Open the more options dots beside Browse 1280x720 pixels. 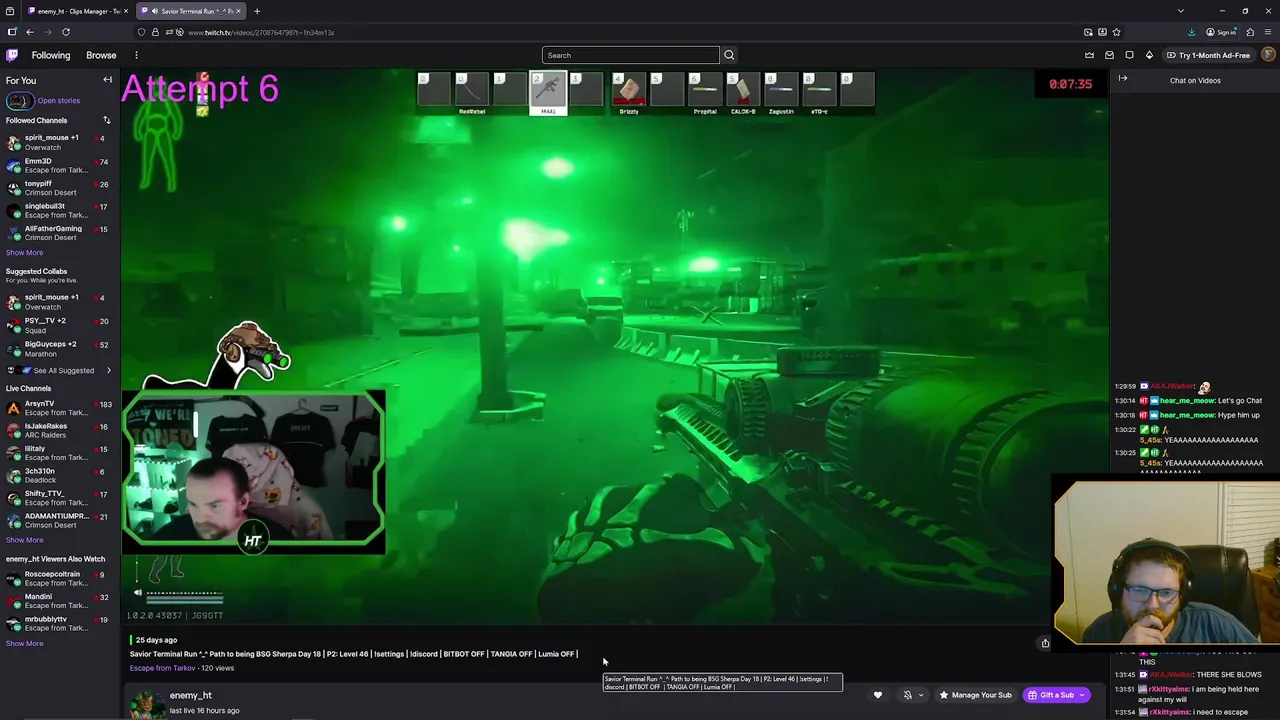(136, 55)
